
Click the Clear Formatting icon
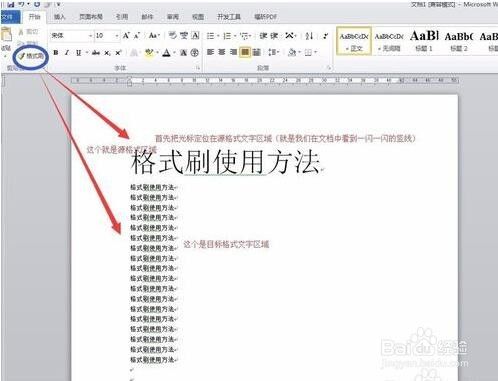pyautogui.click(x=172, y=36)
